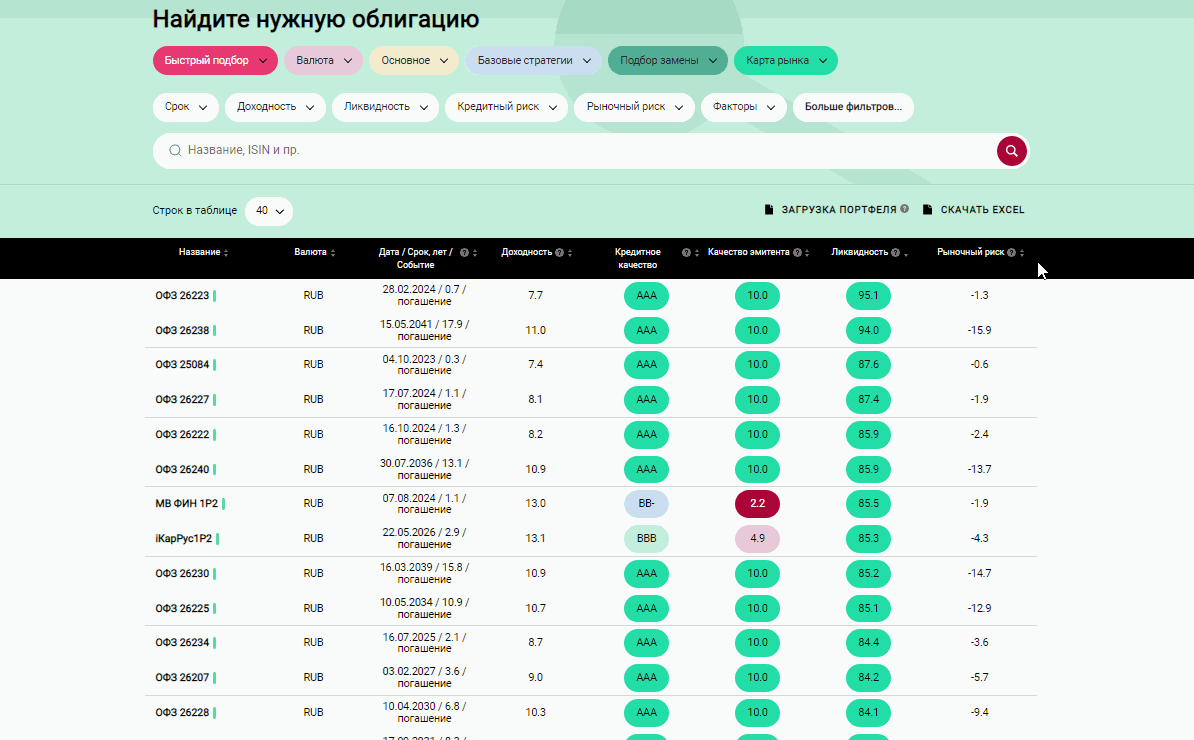Image resolution: width=1194 pixels, height=740 pixels.
Task: Click help icon next to Доходность column
Action: click(559, 253)
